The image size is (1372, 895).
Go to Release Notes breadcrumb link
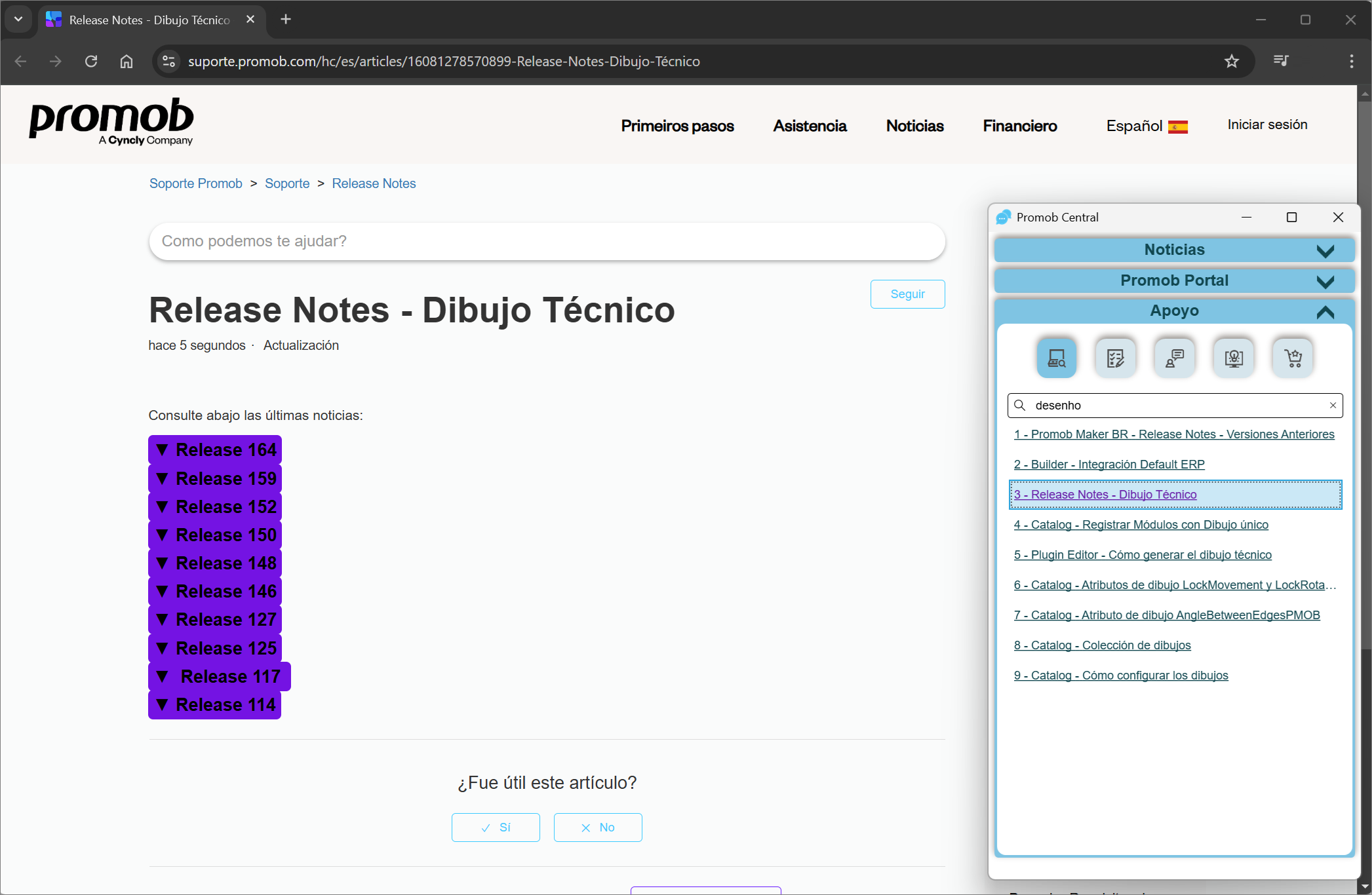(x=374, y=183)
